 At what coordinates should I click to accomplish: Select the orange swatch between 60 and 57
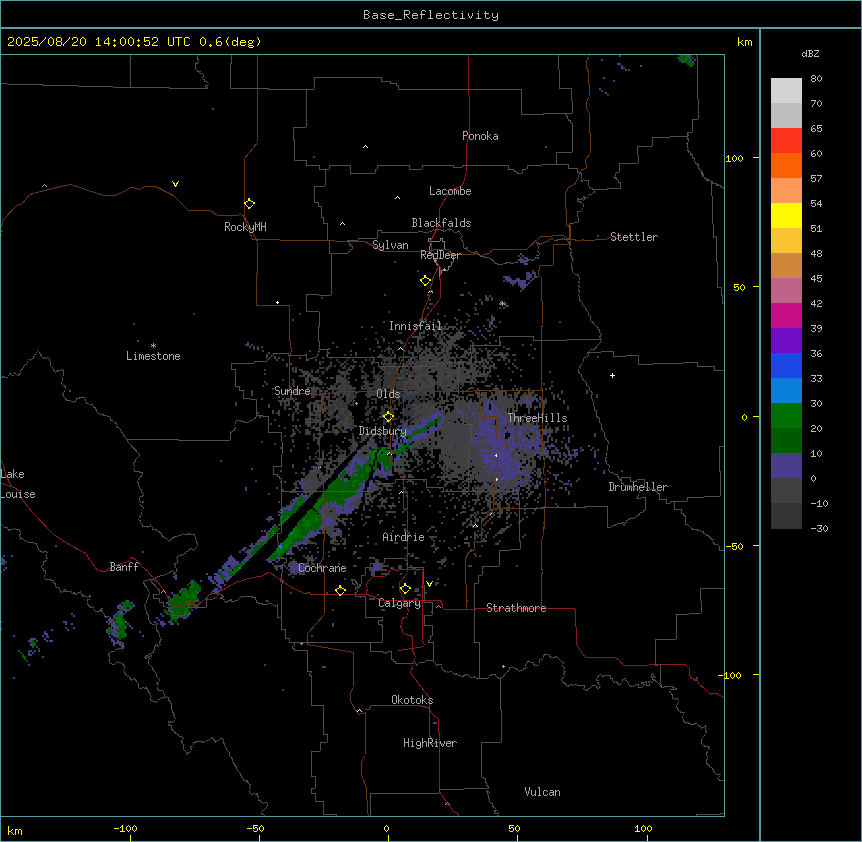[x=786, y=166]
